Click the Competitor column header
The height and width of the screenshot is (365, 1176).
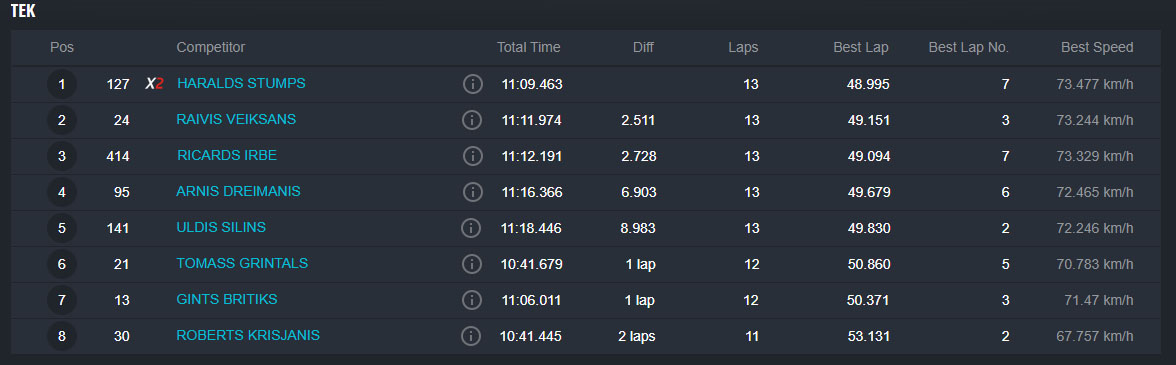[211, 47]
